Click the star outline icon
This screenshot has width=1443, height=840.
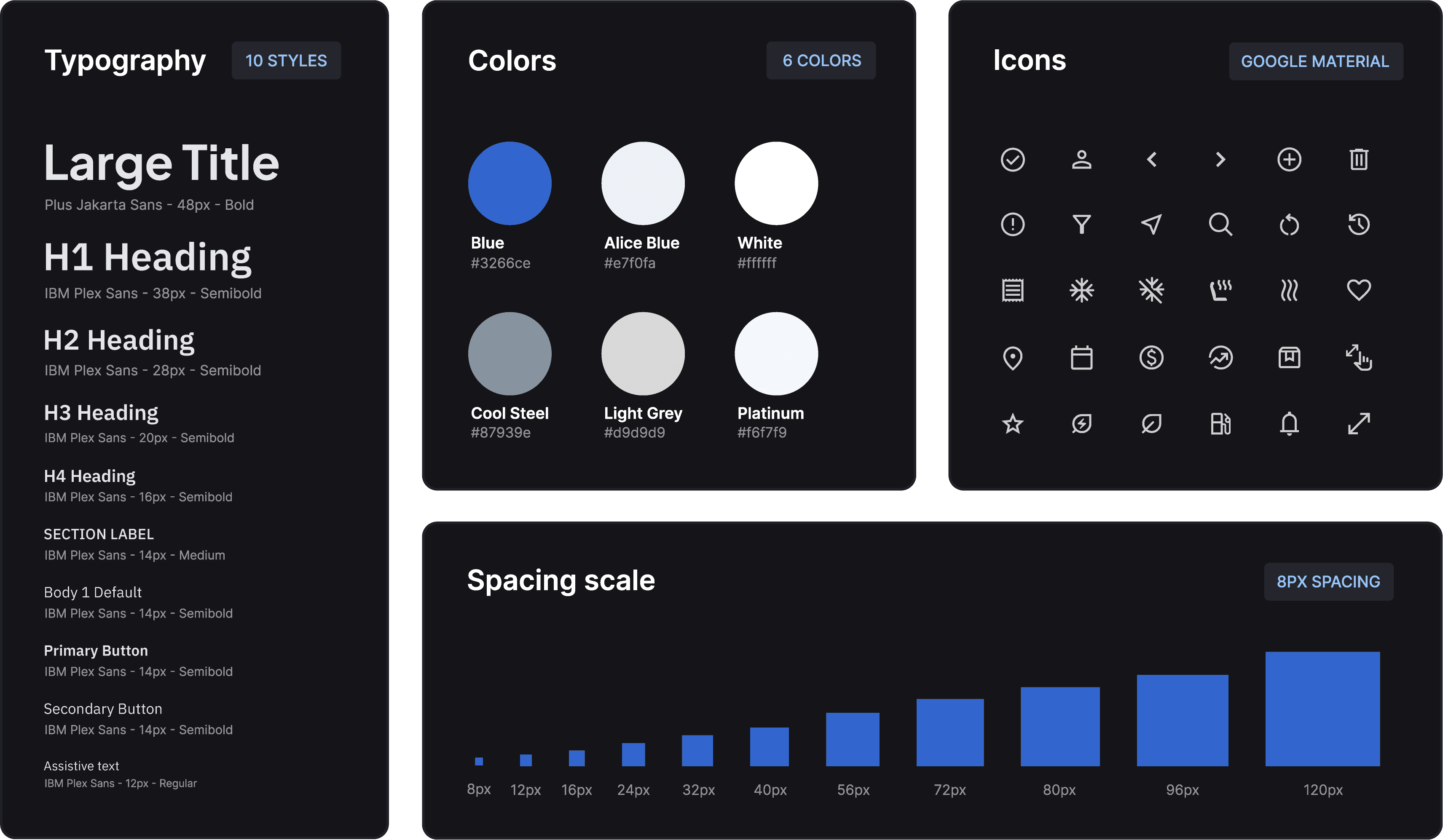tap(1012, 424)
